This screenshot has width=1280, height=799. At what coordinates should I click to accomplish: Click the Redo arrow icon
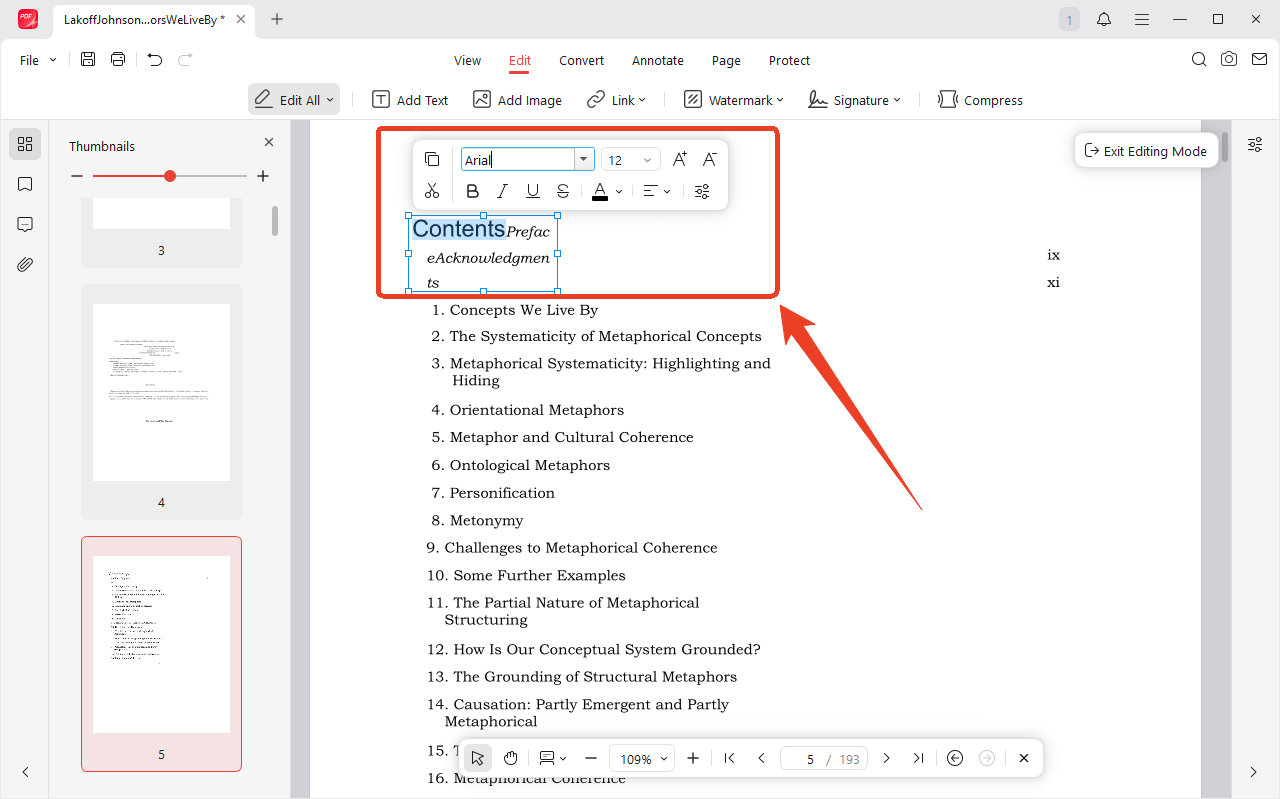tap(185, 60)
